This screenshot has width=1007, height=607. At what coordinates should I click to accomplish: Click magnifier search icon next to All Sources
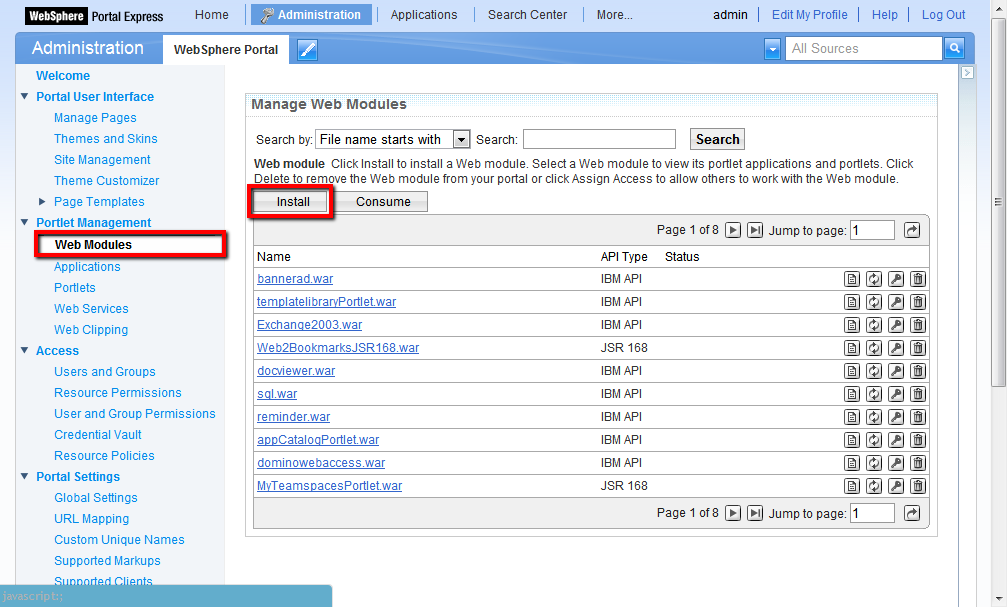point(954,48)
